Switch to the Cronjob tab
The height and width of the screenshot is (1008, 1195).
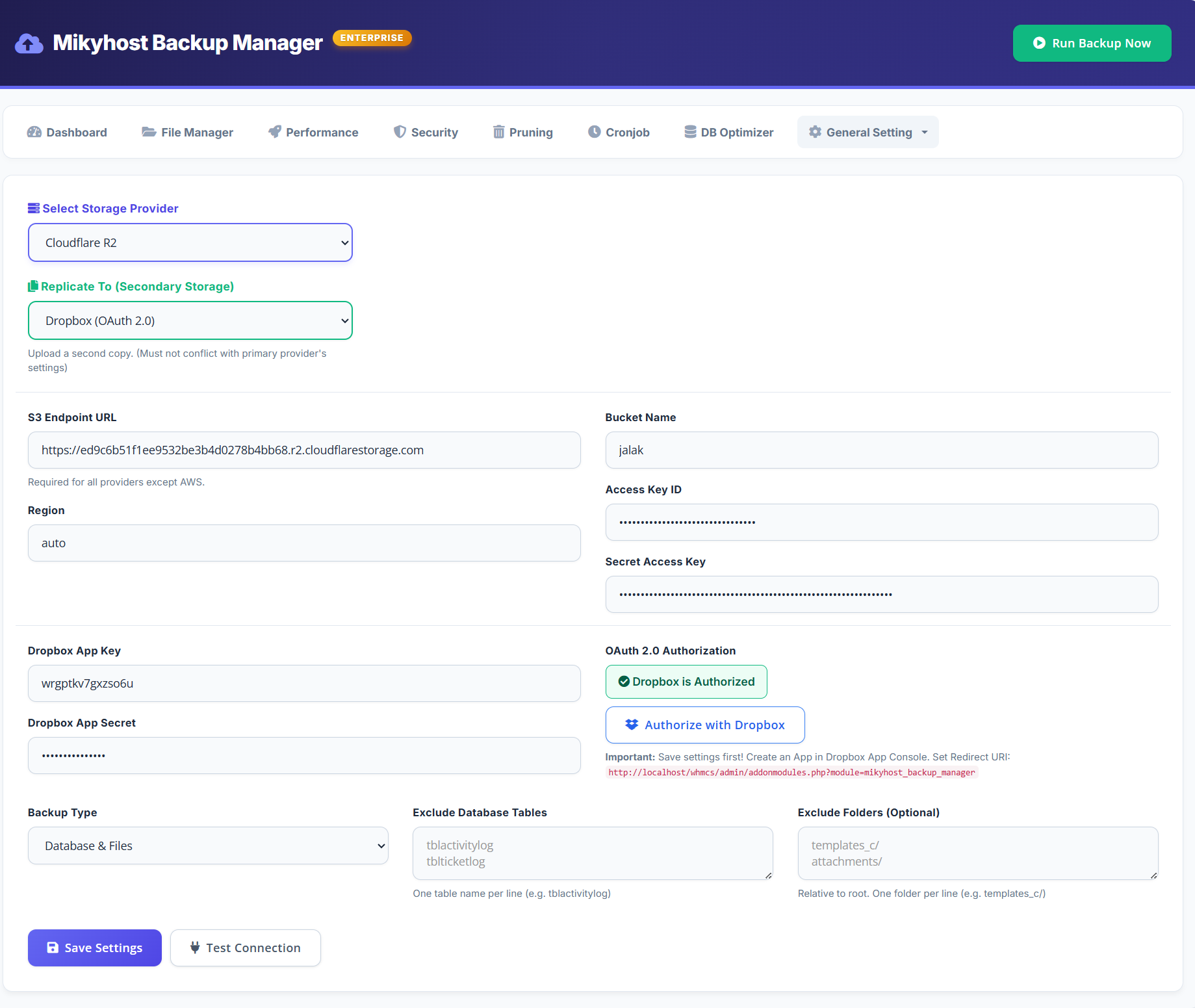[619, 132]
